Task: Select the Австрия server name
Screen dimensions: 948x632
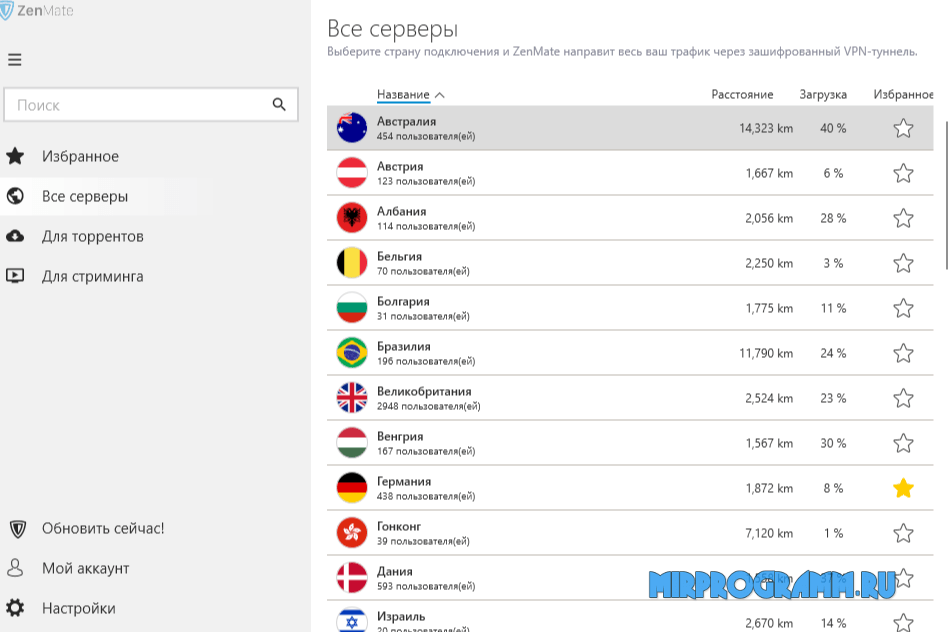Action: (400, 166)
